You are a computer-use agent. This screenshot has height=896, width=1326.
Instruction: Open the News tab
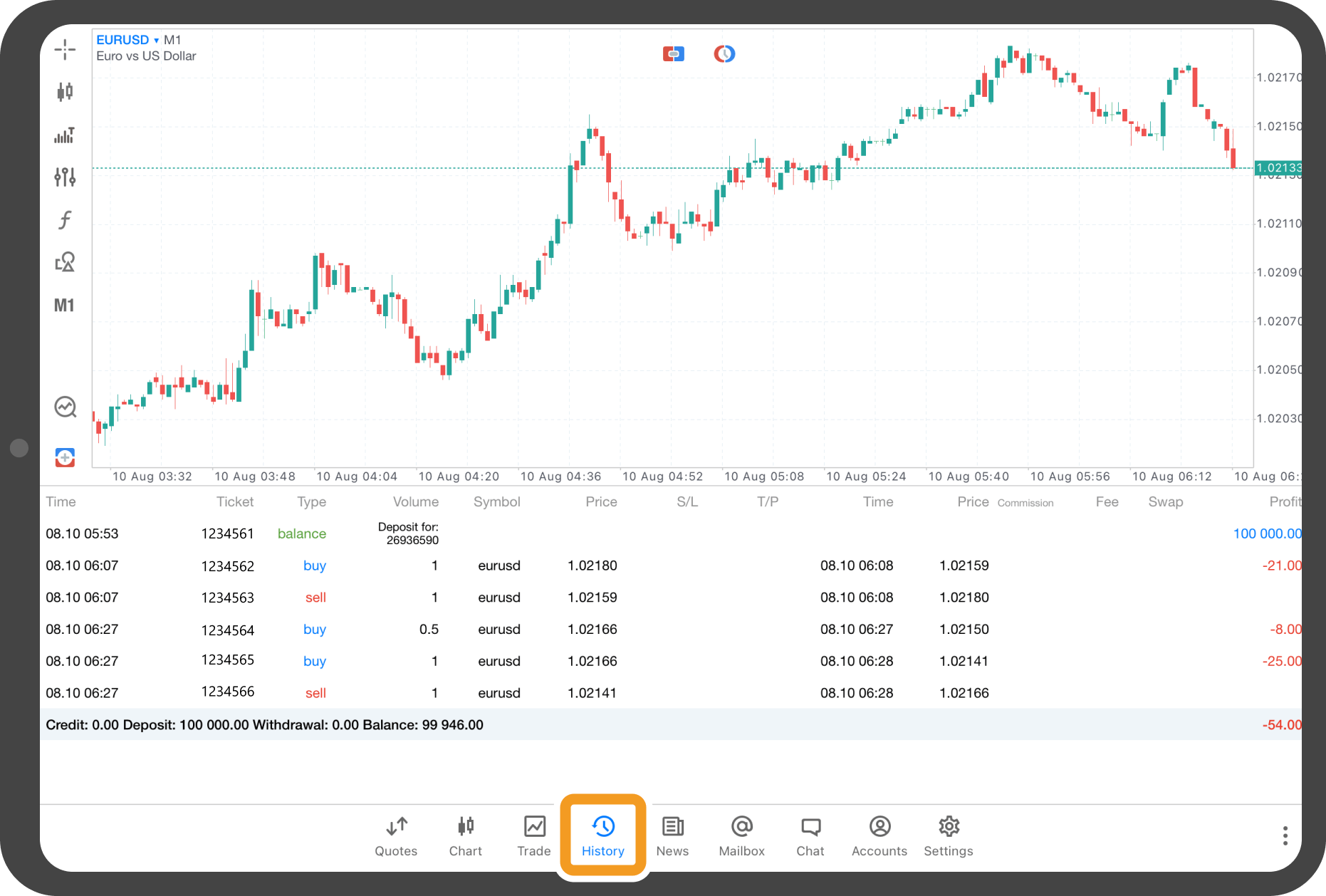pos(672,836)
